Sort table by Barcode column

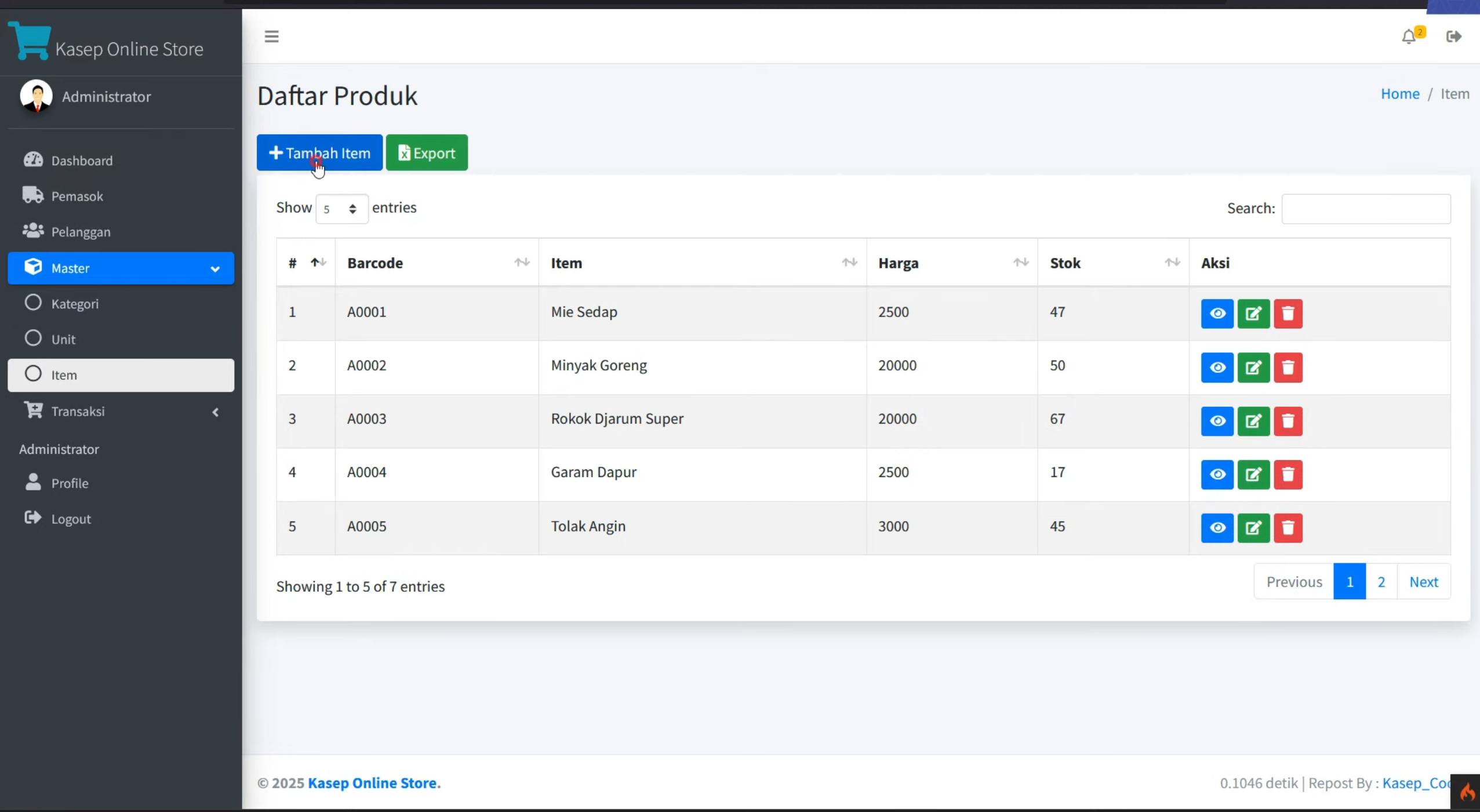pyautogui.click(x=437, y=263)
